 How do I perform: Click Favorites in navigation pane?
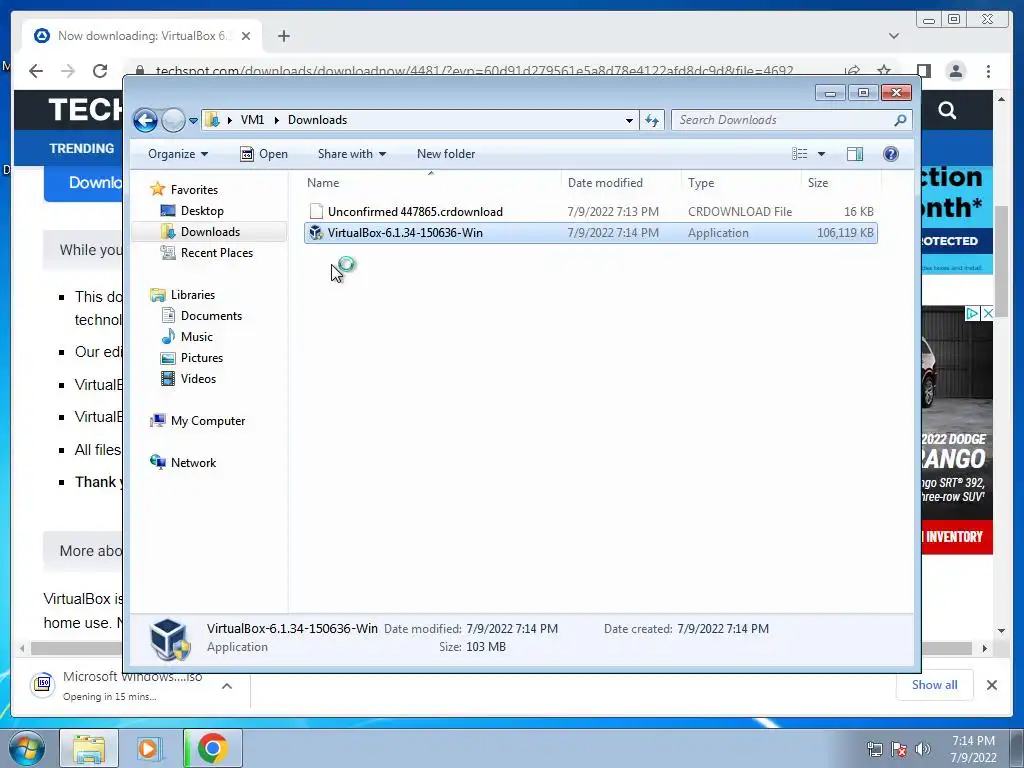click(x=194, y=190)
